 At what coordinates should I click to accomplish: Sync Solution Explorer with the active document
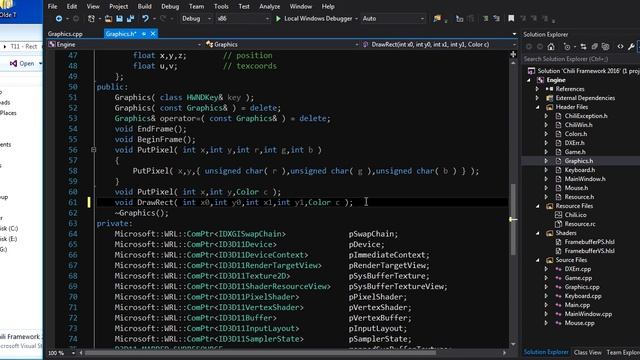(583, 47)
